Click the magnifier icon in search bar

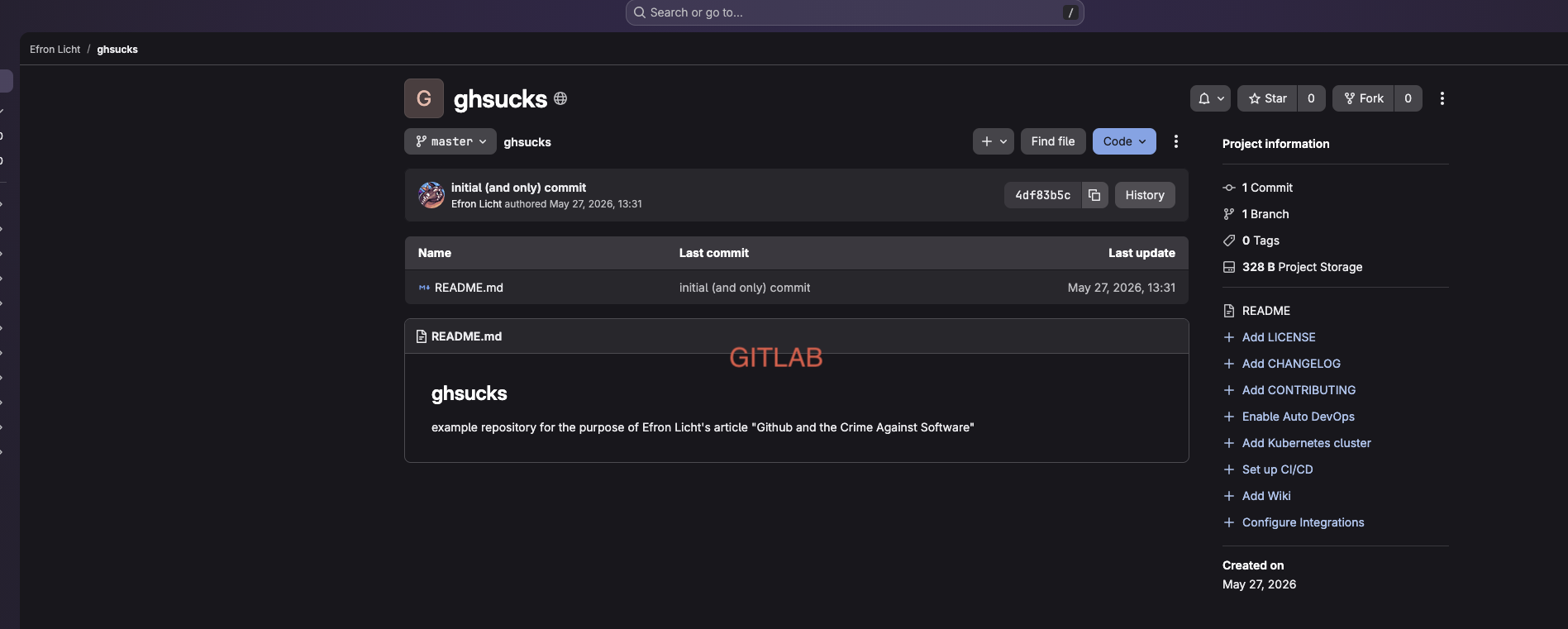640,12
